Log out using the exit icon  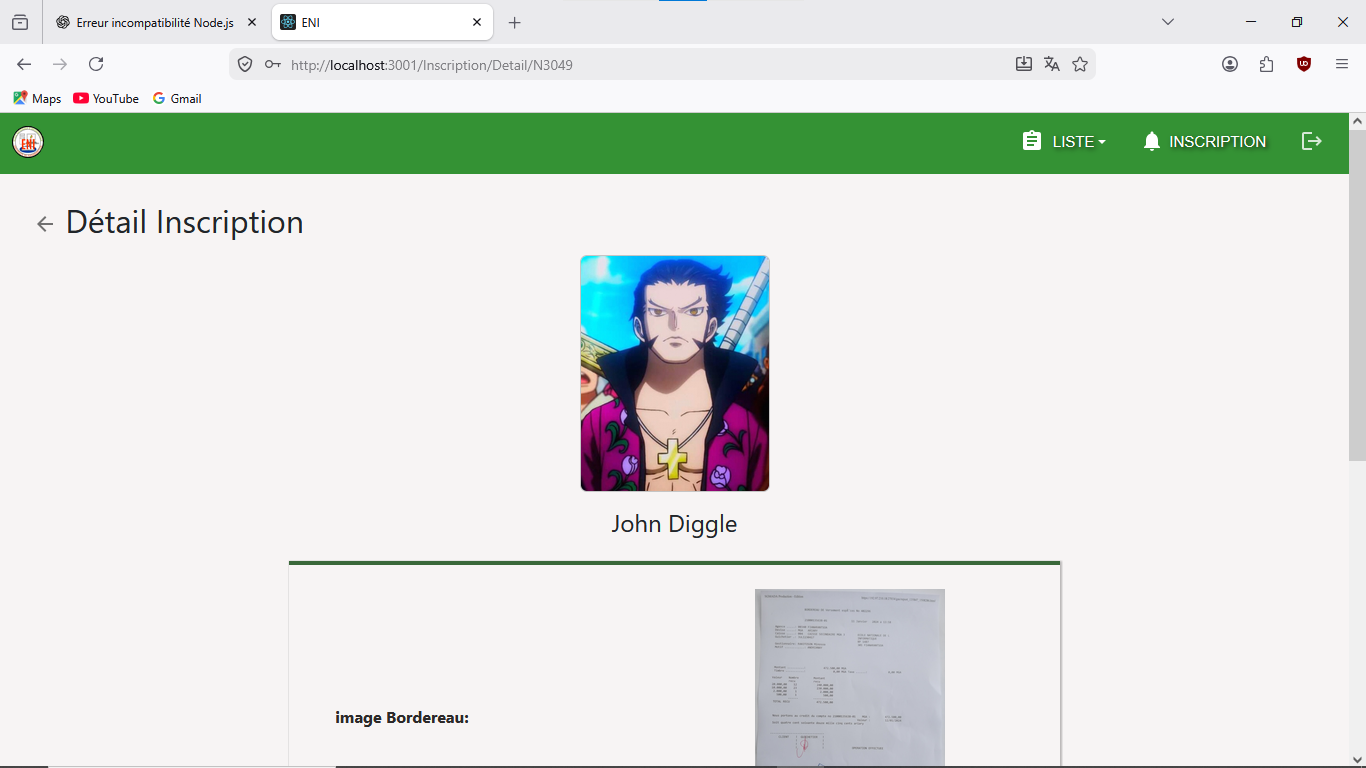point(1312,141)
